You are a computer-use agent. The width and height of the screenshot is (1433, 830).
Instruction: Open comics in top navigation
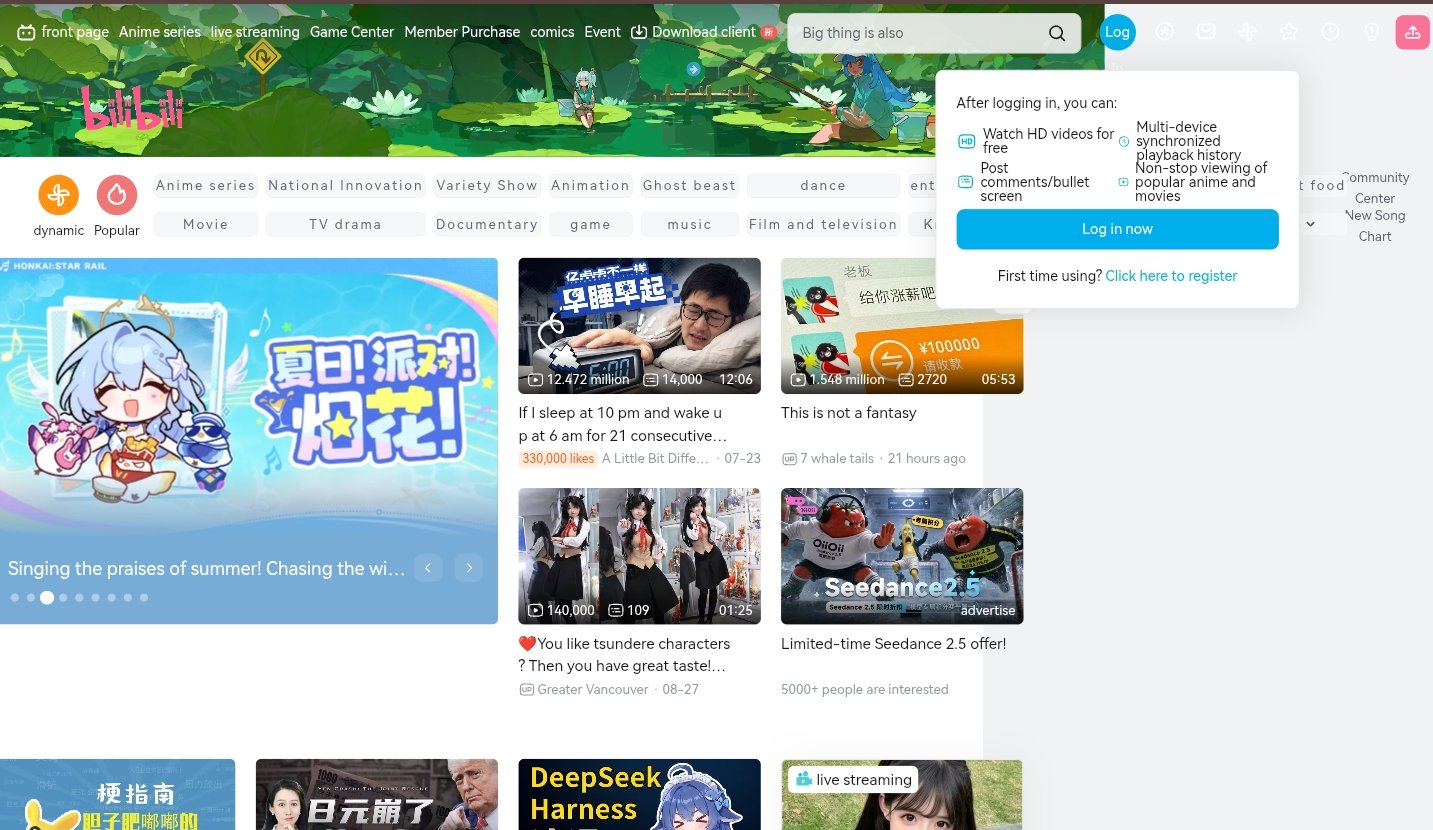[x=552, y=32]
